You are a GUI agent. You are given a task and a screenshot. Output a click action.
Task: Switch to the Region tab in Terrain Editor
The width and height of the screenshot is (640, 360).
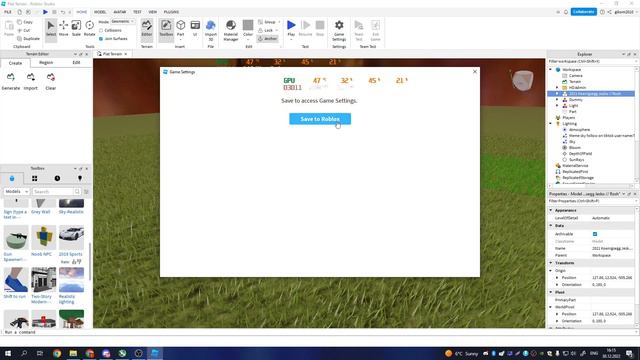[46, 63]
